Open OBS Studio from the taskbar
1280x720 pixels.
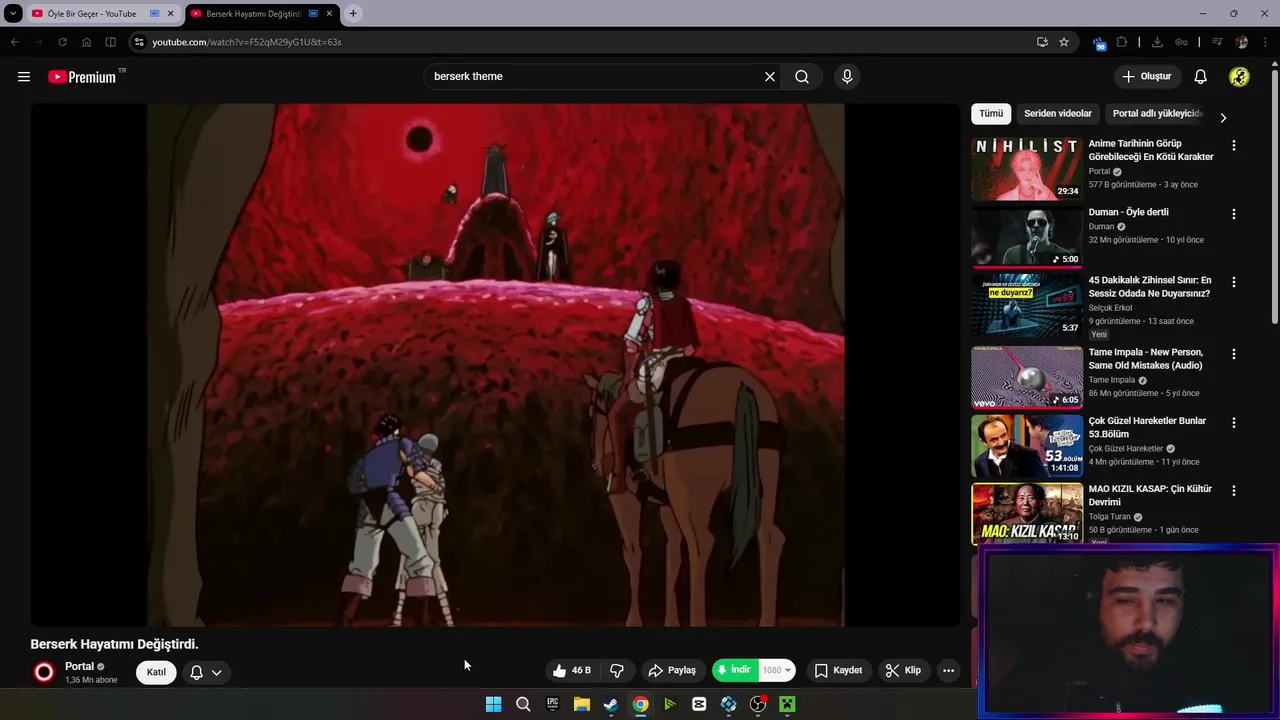[x=758, y=704]
